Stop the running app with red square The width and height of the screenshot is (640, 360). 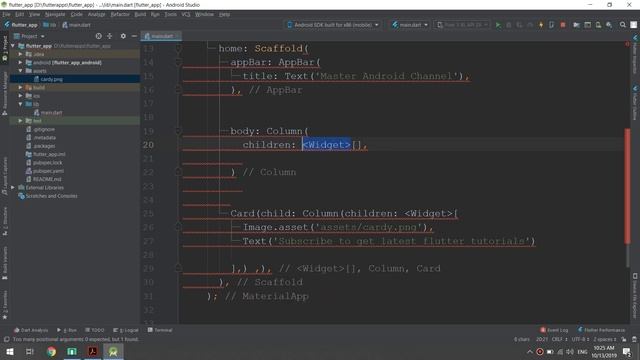[x=563, y=25]
